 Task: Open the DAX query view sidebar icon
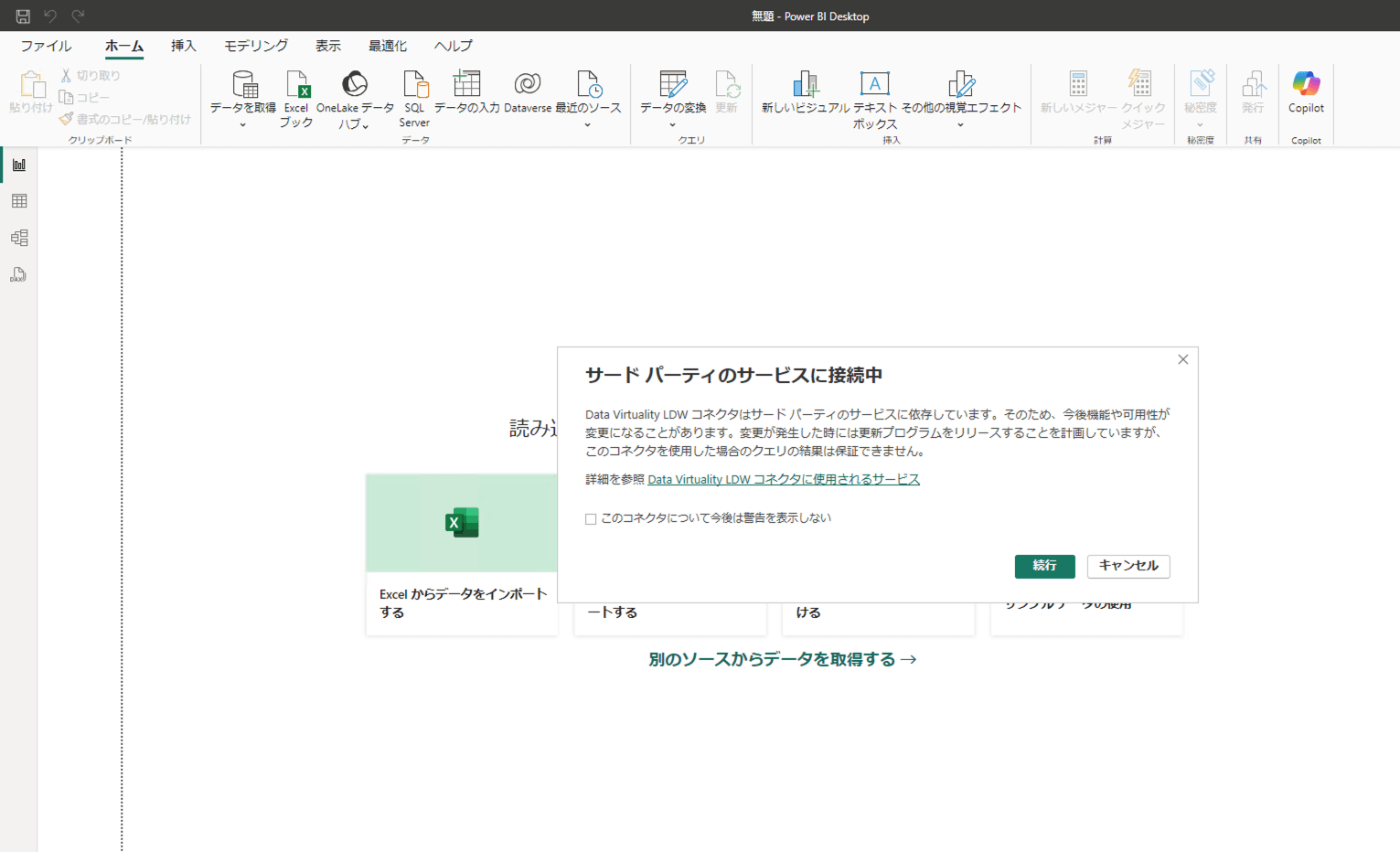point(19,274)
